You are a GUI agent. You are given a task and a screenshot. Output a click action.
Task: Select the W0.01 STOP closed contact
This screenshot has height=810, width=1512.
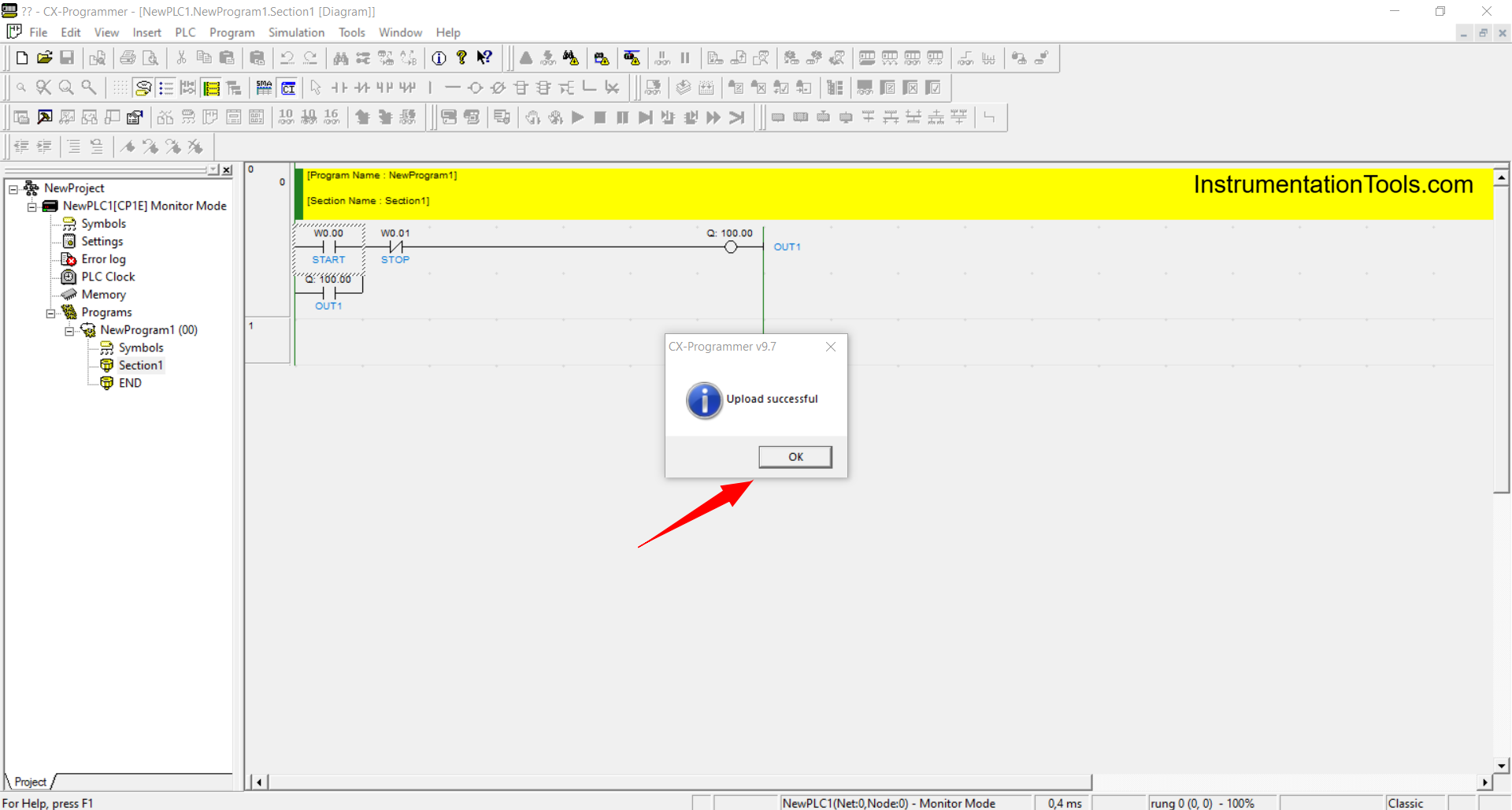coord(395,247)
